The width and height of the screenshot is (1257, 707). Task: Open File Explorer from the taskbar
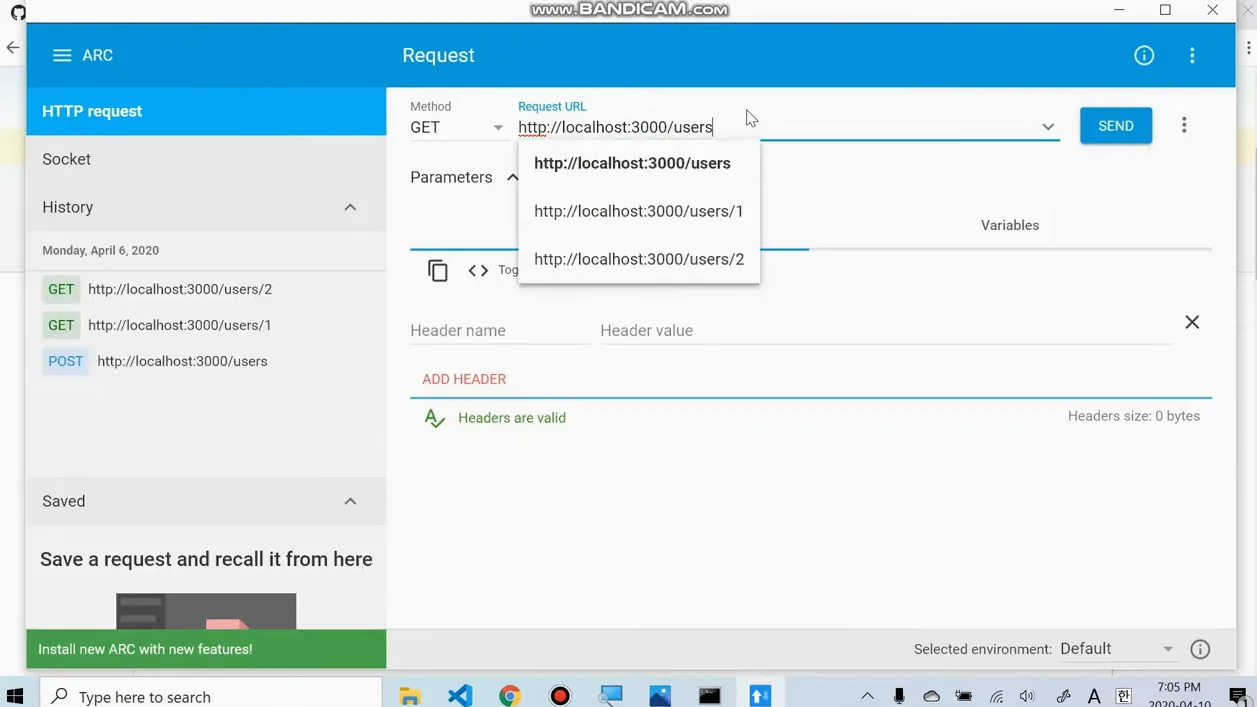pyautogui.click(x=410, y=696)
